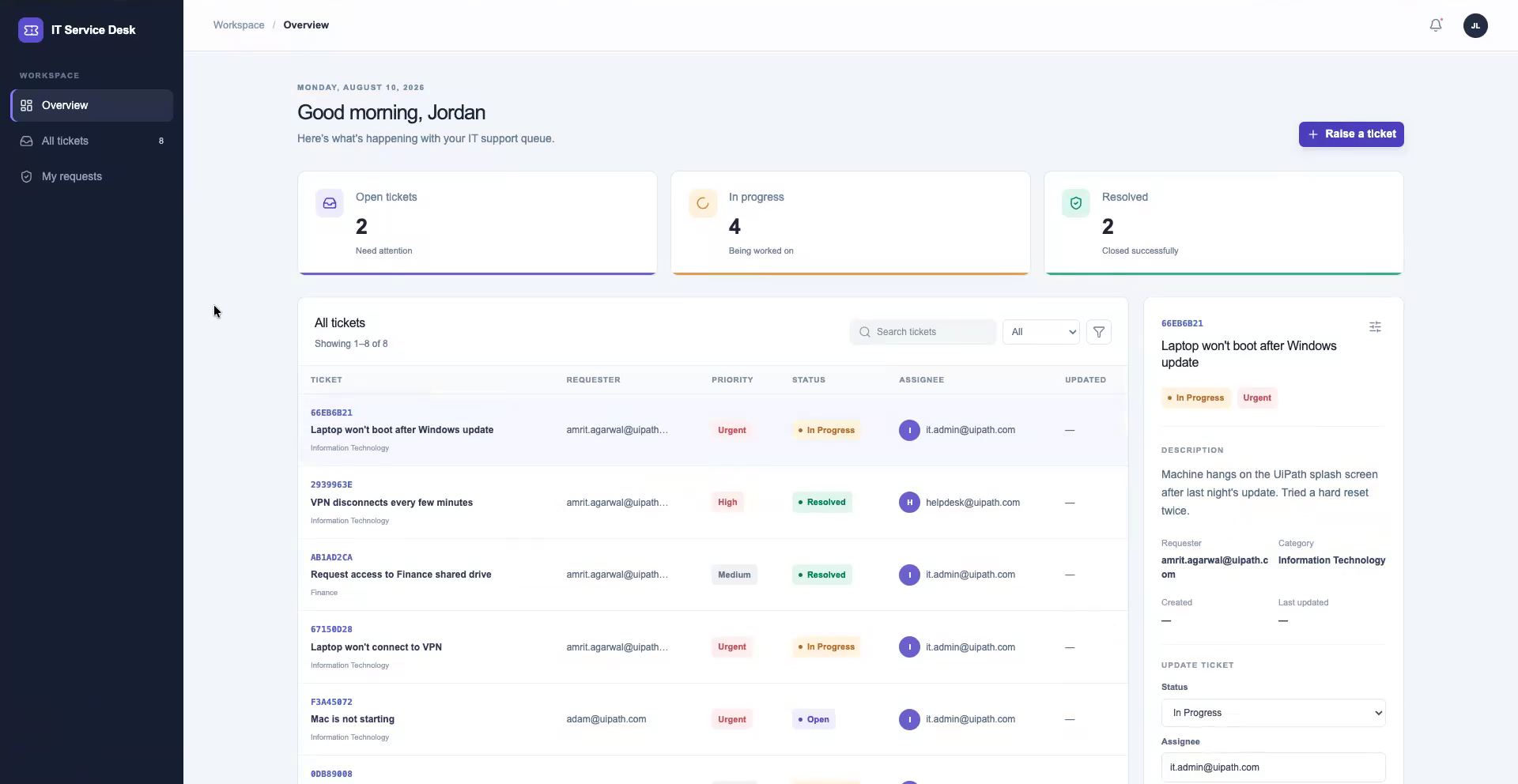
Task: Click Laptop won't connect to VPN title
Action: point(376,647)
